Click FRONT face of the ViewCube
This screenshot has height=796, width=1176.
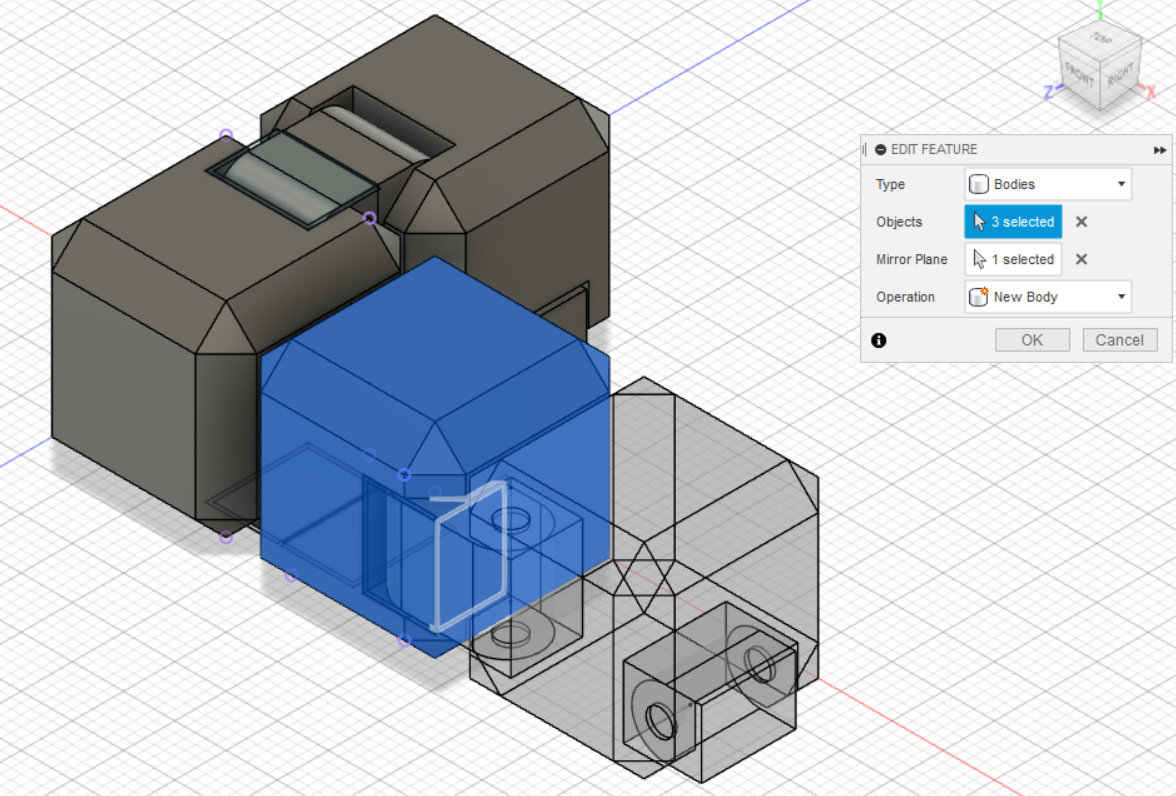coord(1078,73)
